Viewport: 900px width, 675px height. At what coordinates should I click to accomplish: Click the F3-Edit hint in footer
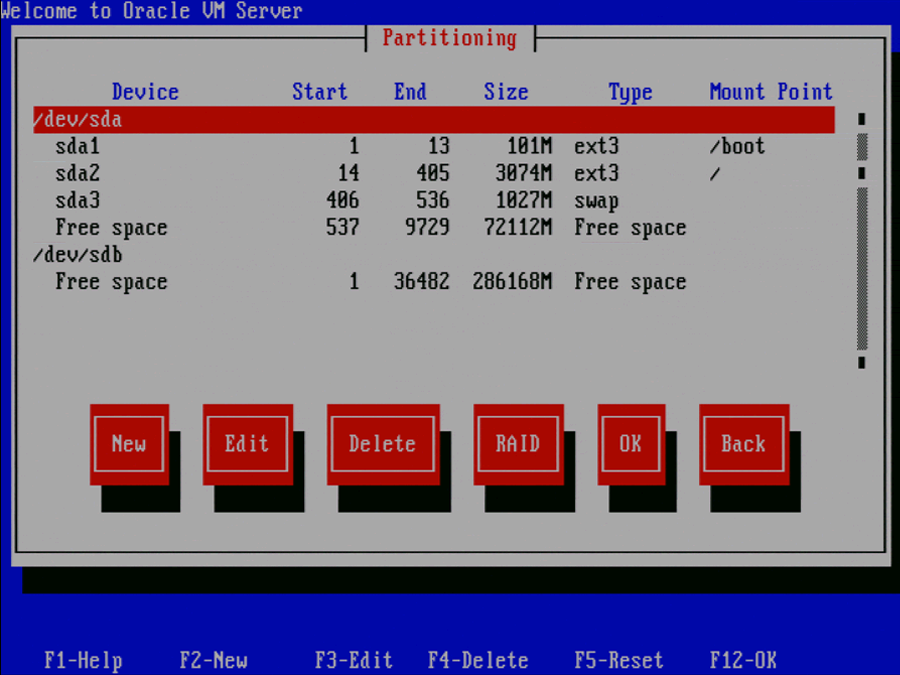click(x=354, y=660)
